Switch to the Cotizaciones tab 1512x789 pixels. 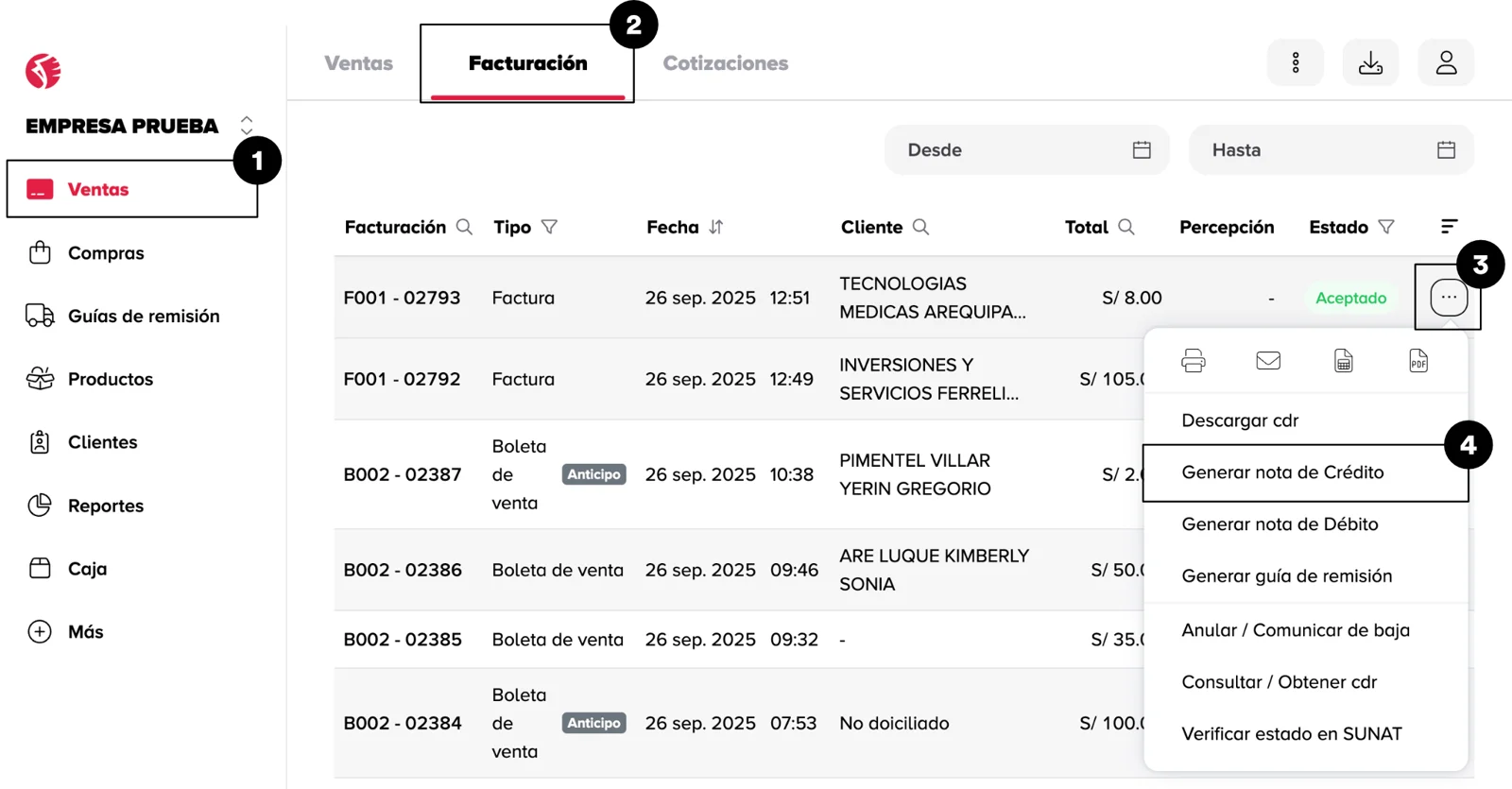pyautogui.click(x=725, y=63)
